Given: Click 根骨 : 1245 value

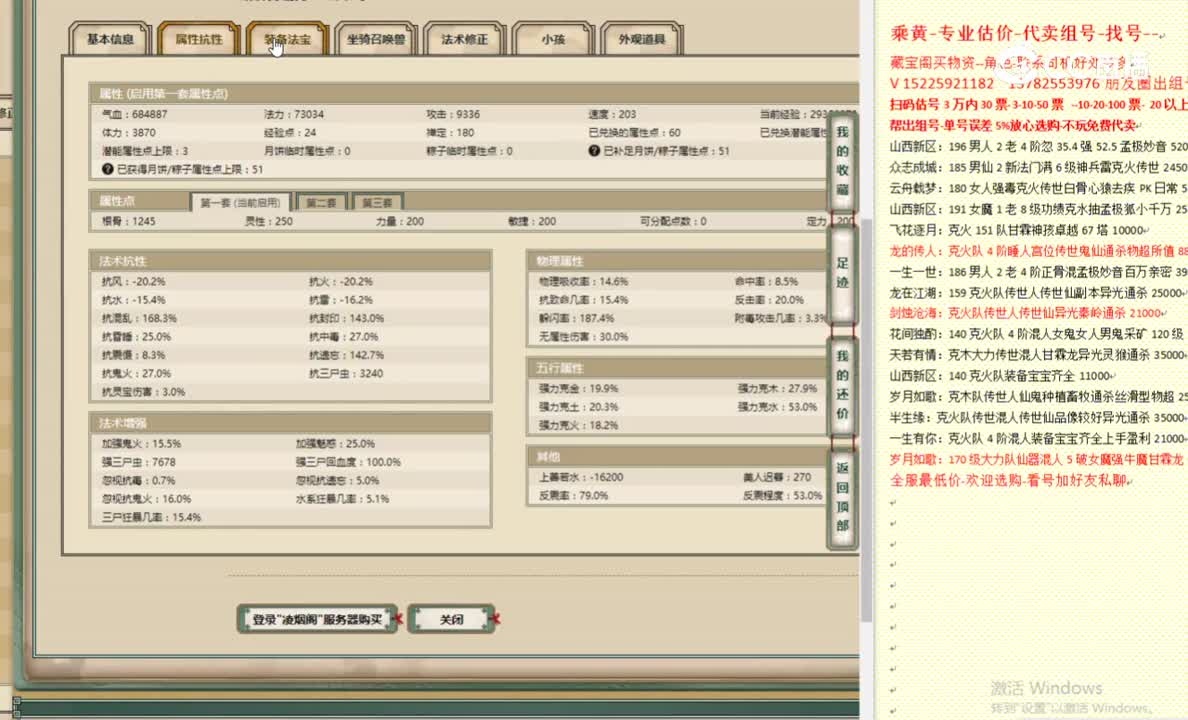Looking at the screenshot, I should pyautogui.click(x=129, y=221).
